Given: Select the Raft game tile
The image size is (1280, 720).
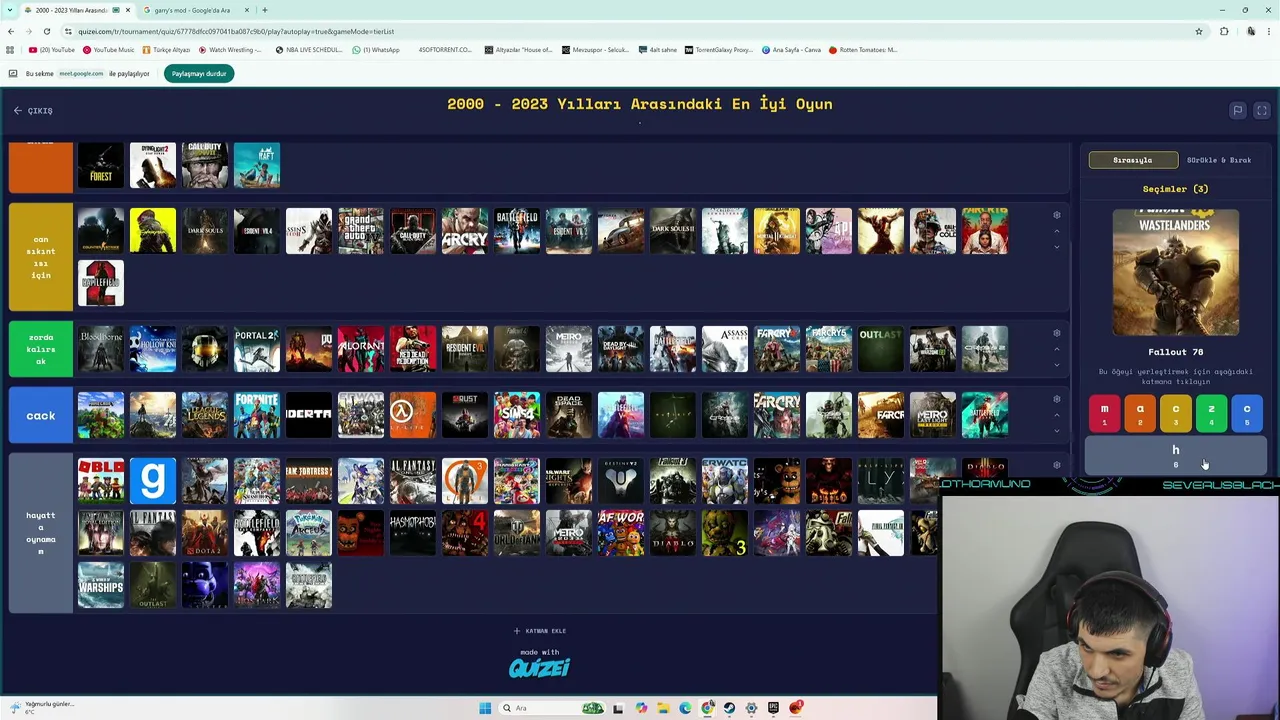Looking at the screenshot, I should (257, 165).
